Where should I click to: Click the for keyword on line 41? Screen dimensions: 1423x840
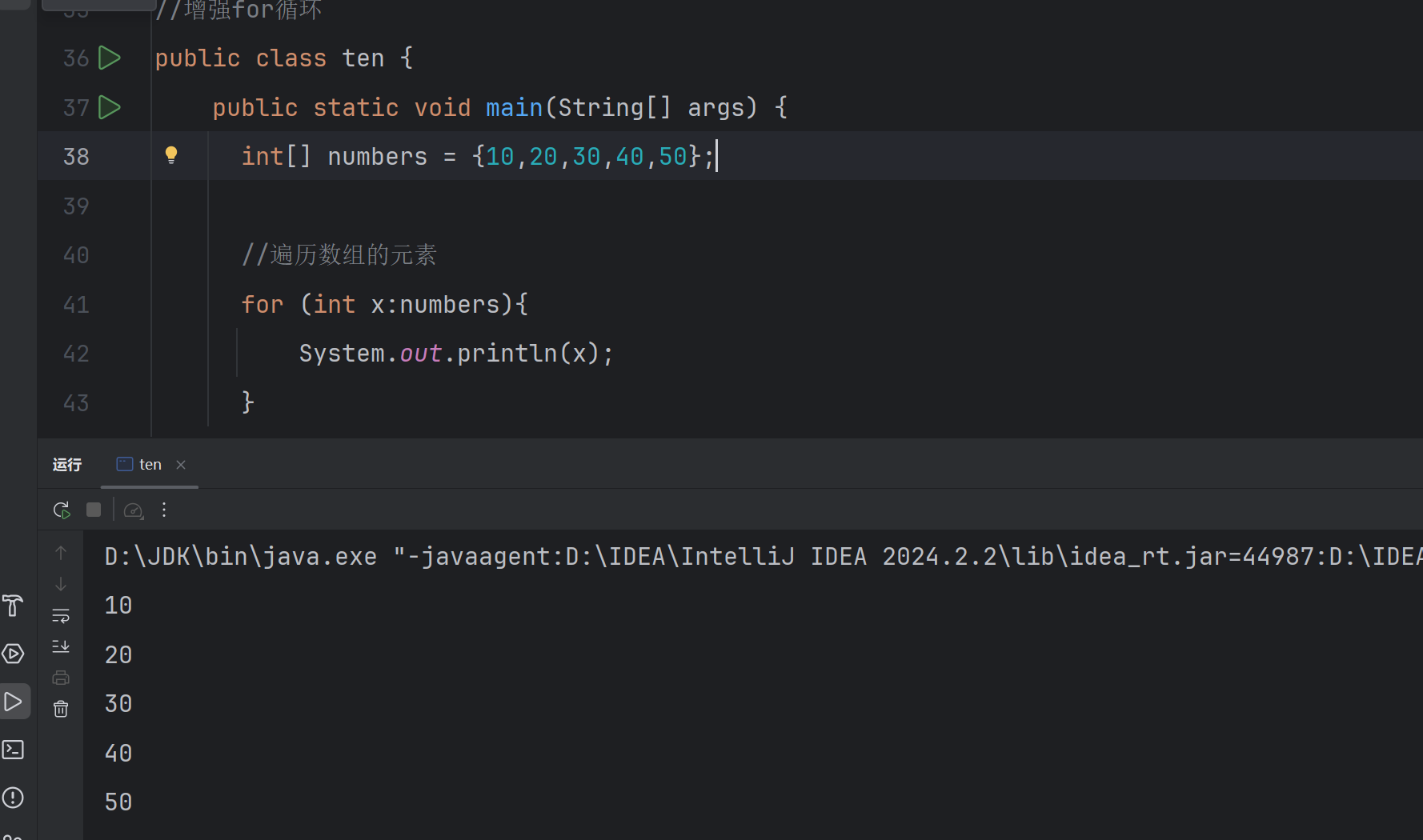pyautogui.click(x=263, y=304)
